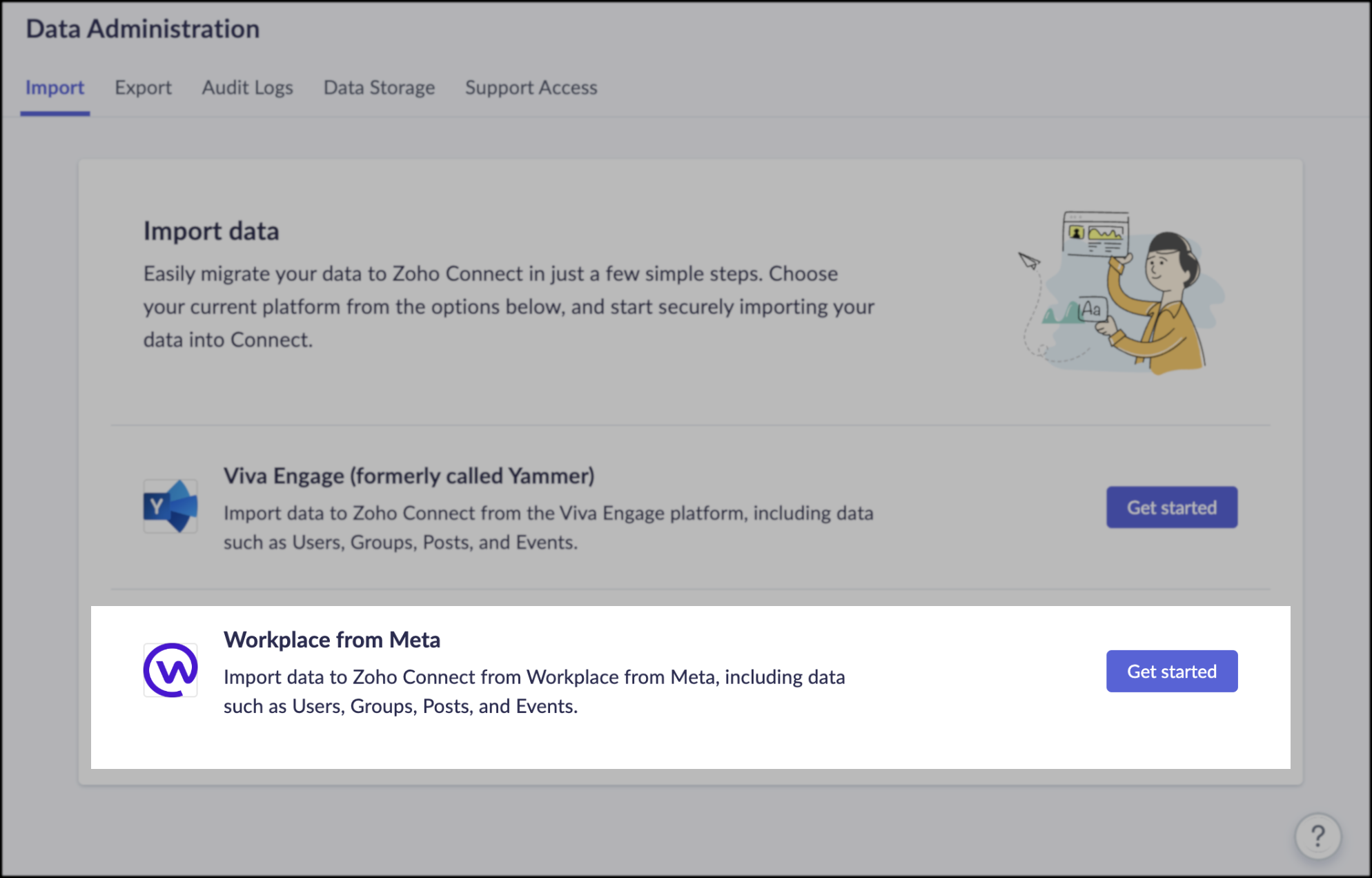The image size is (1372, 878).
Task: Click the paper plane illustration icon
Action: (1029, 261)
